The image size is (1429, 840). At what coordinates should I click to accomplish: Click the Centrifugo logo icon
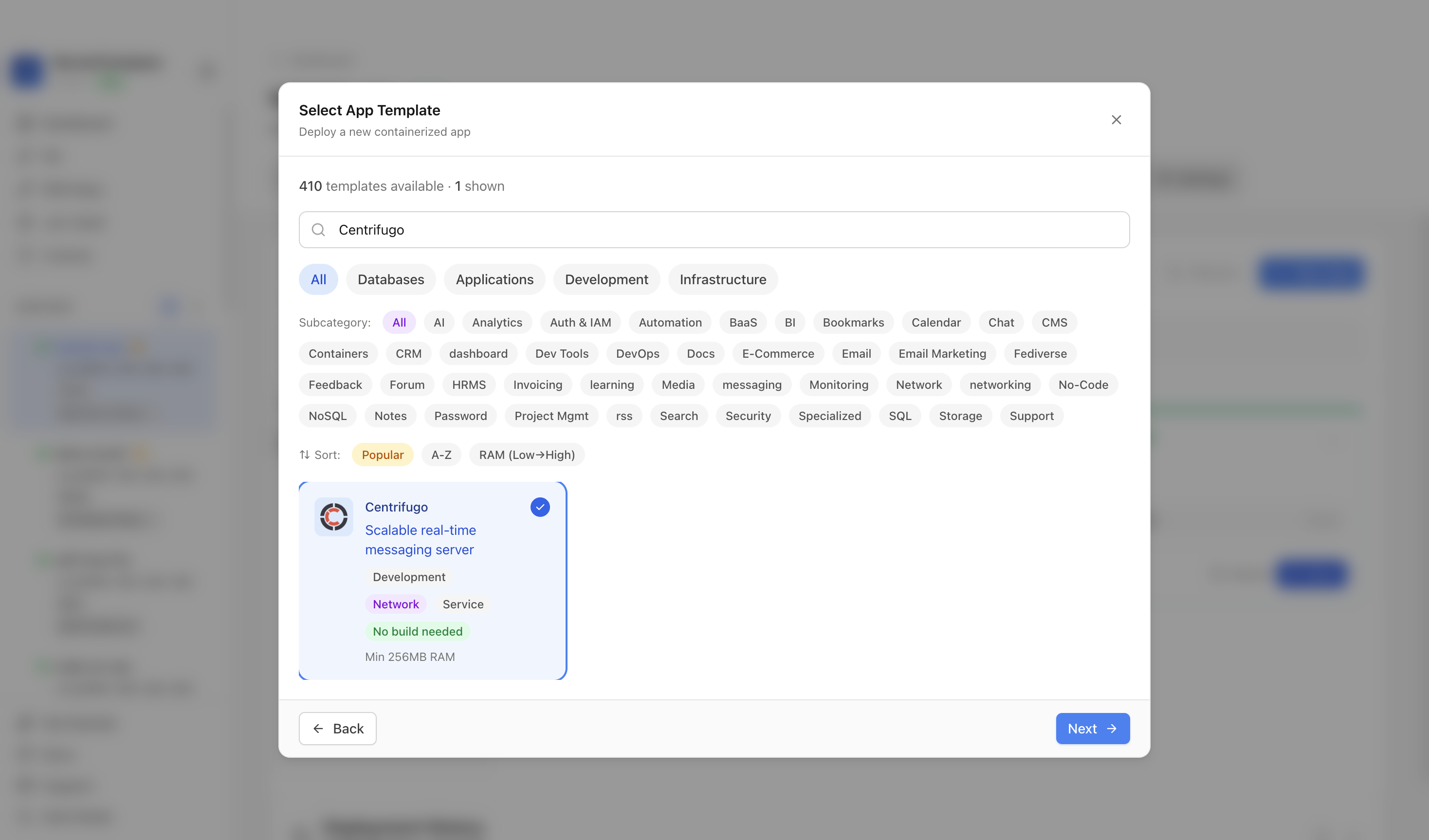click(333, 517)
